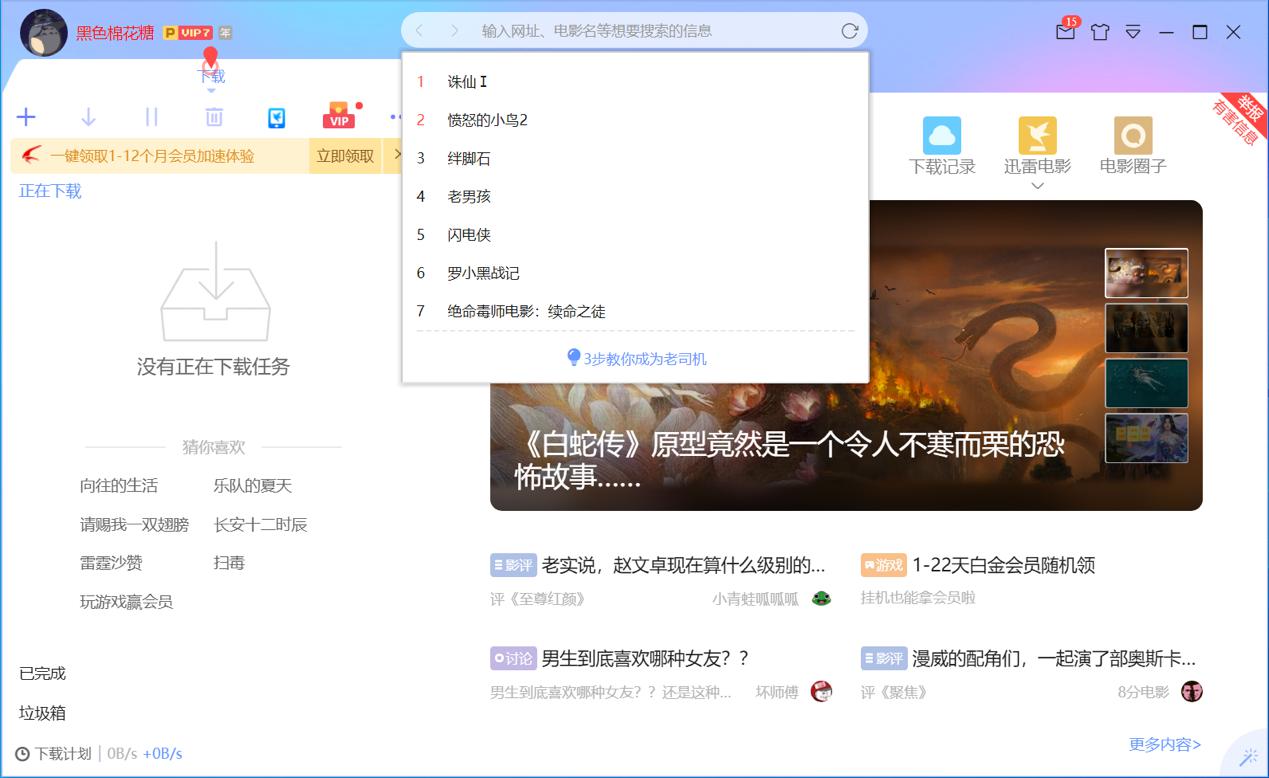This screenshot has width=1269, height=778.
Task: Open the 正在下载 section
Action: point(50,191)
